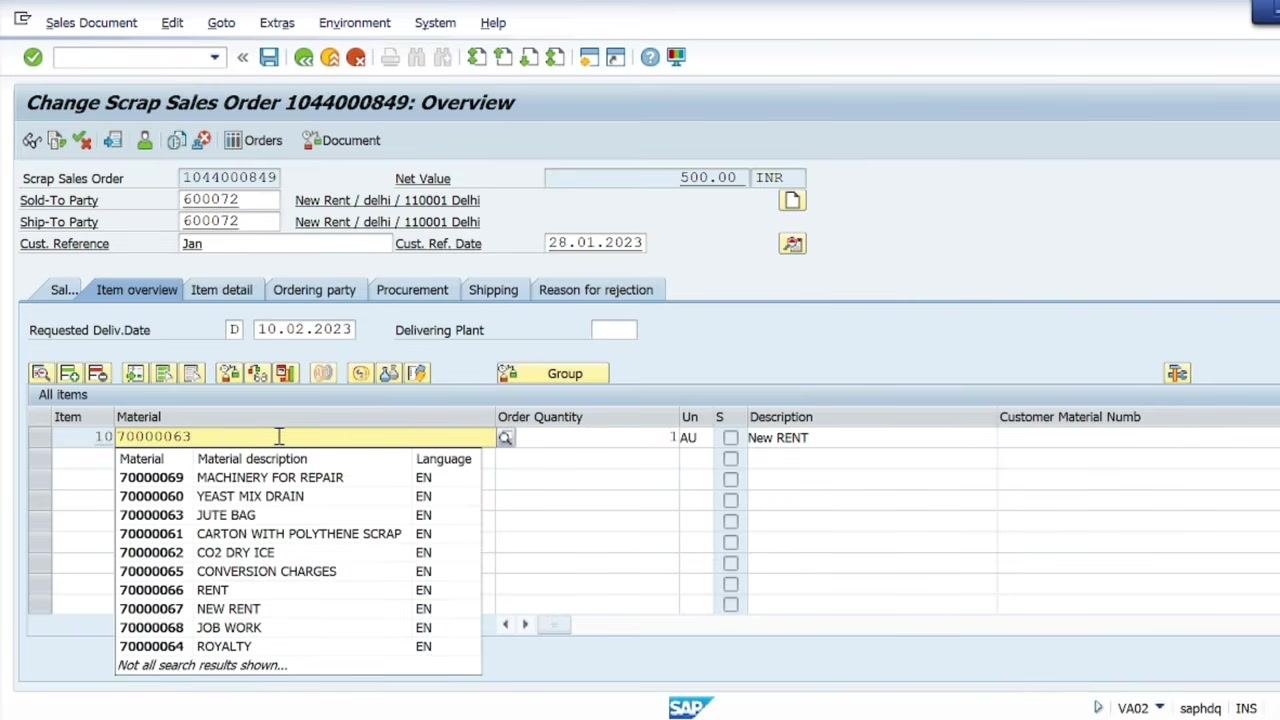This screenshot has height=720, width=1280.
Task: Click the SAP menu icon at top left
Action: pyautogui.click(x=22, y=21)
